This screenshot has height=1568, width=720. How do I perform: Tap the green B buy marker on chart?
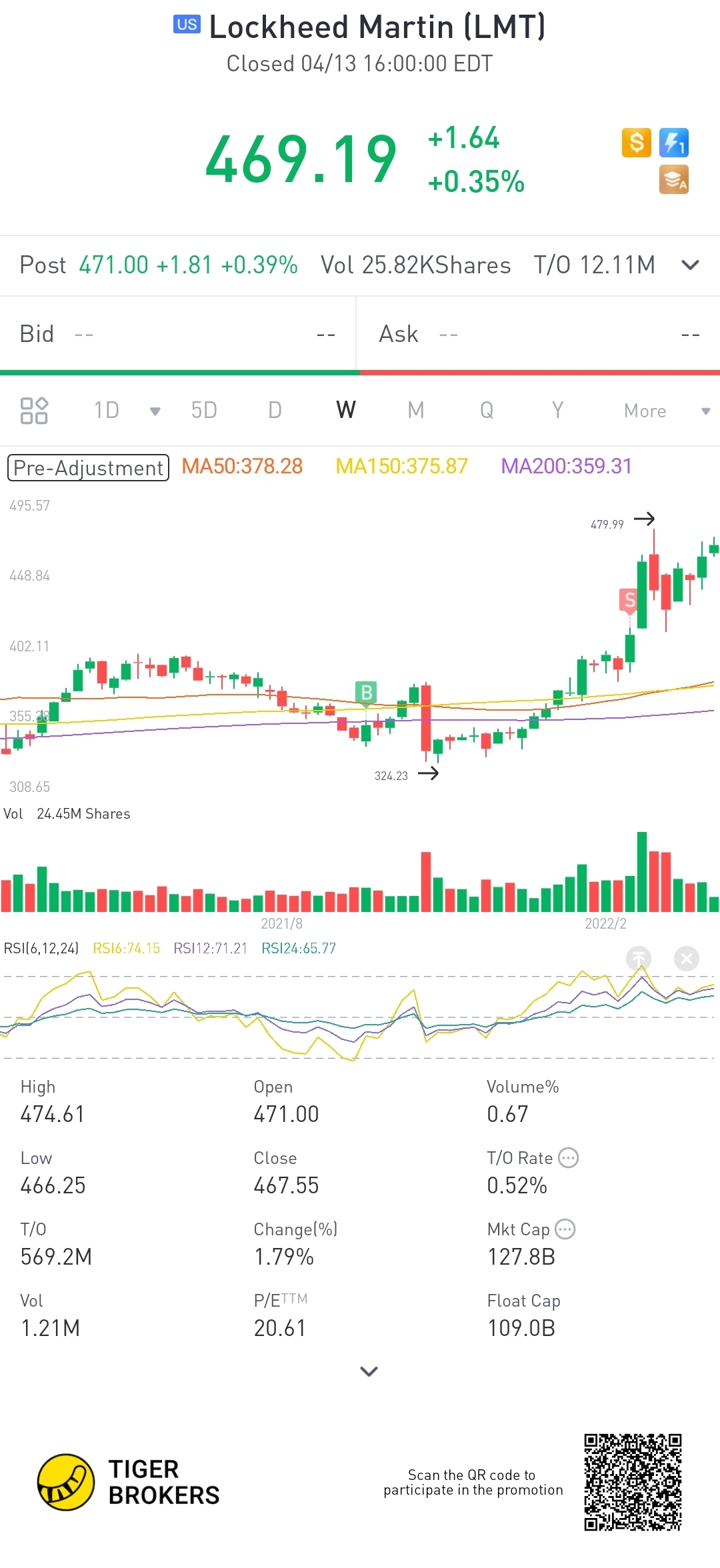click(x=366, y=693)
